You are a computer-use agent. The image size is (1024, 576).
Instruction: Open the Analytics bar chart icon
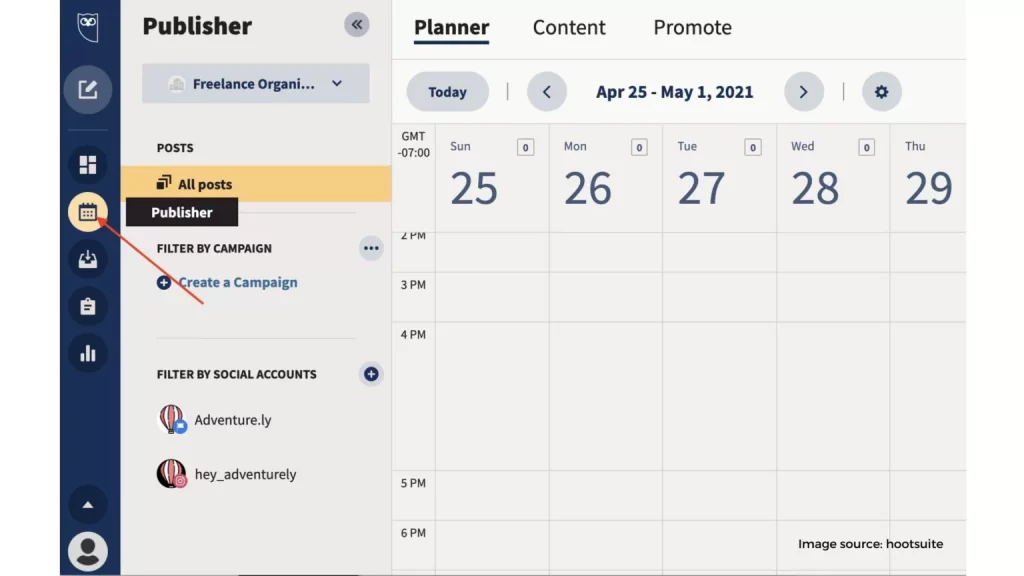point(88,354)
